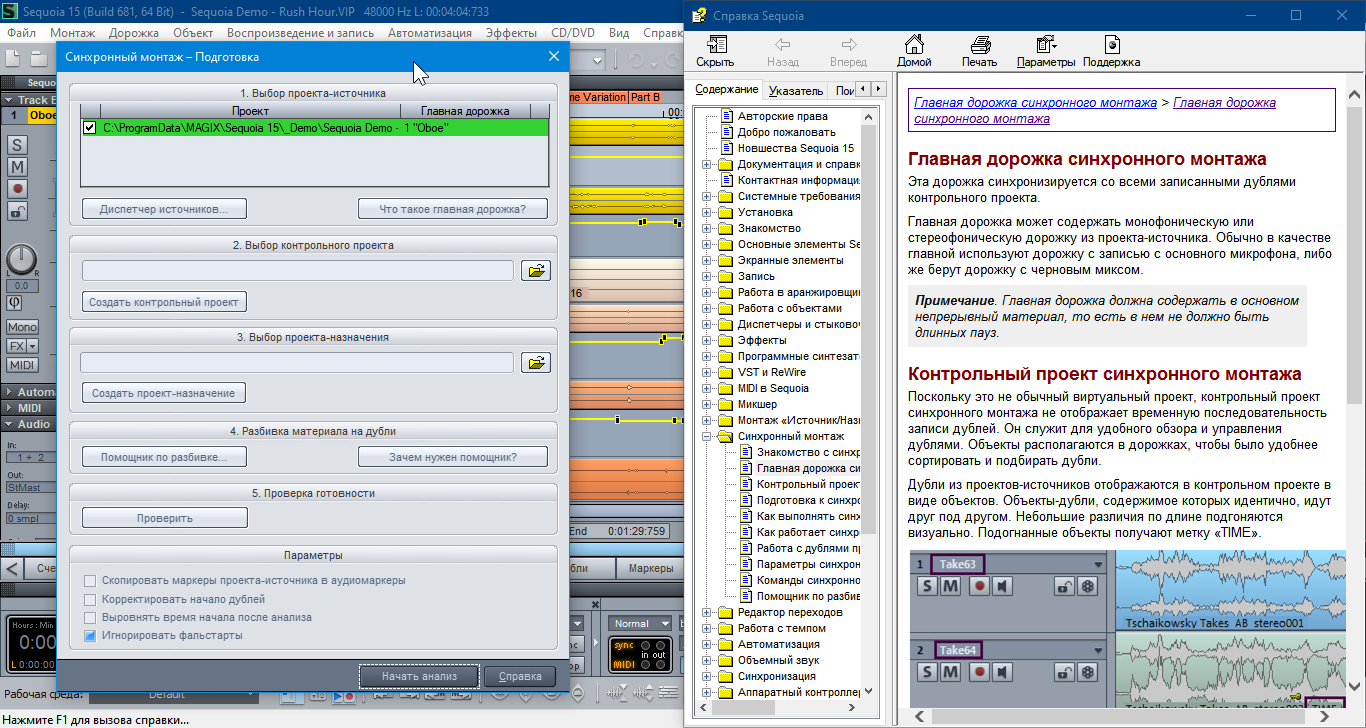
Task: Open the FX dropdown arrow on Oboe track
Action: [33, 346]
